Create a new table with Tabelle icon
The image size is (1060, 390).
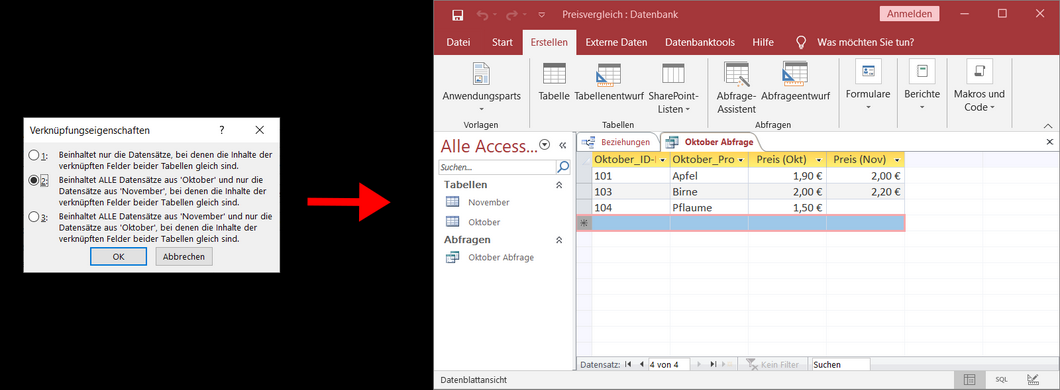554,74
